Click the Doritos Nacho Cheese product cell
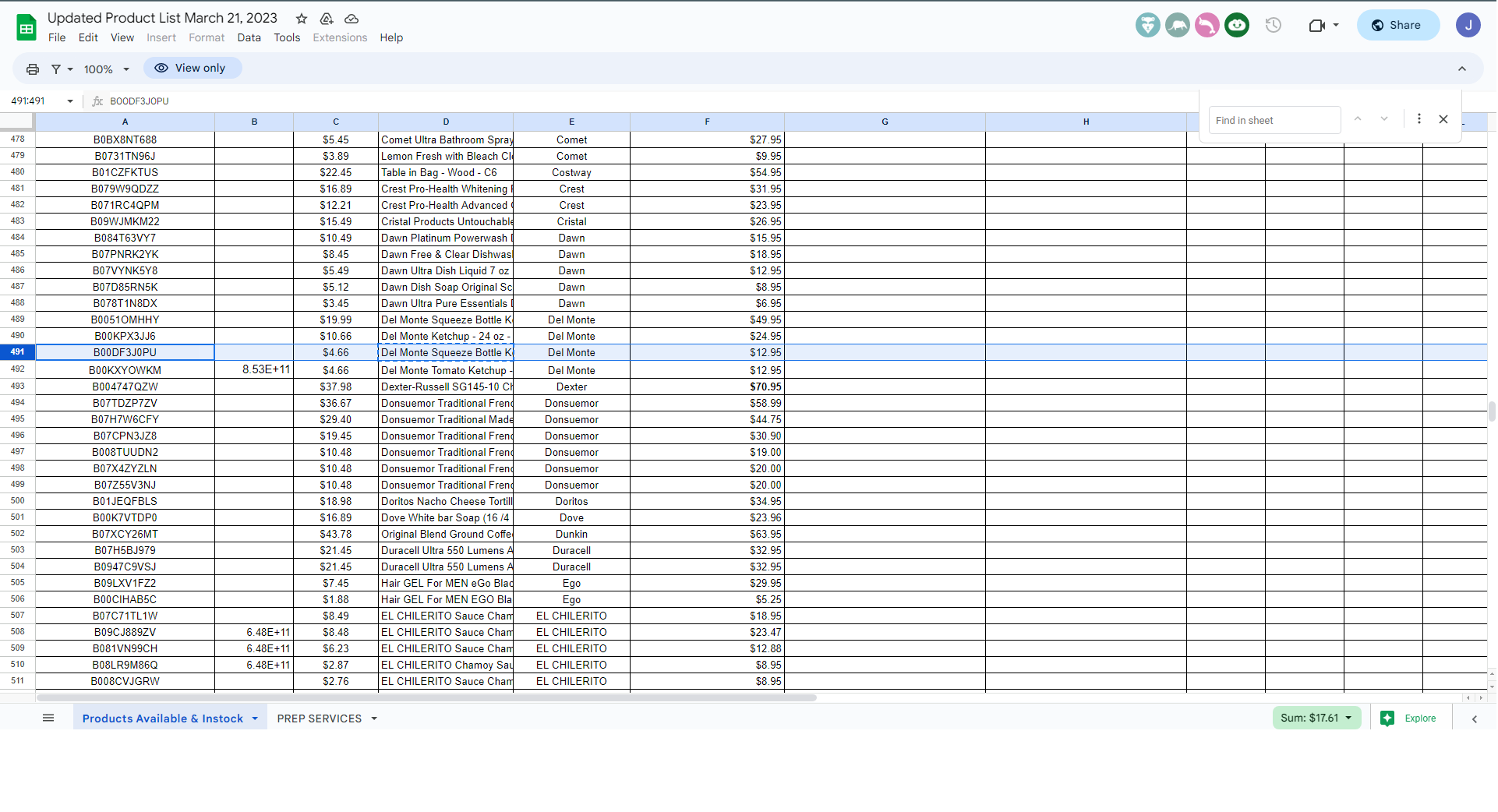Image resolution: width=1498 pixels, height=812 pixels. (x=446, y=502)
